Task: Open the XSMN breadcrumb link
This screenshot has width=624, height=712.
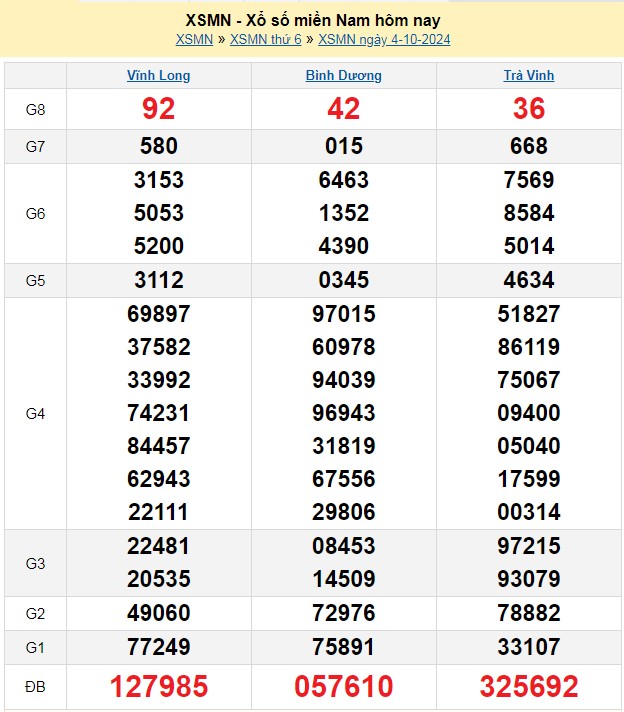Action: point(194,40)
